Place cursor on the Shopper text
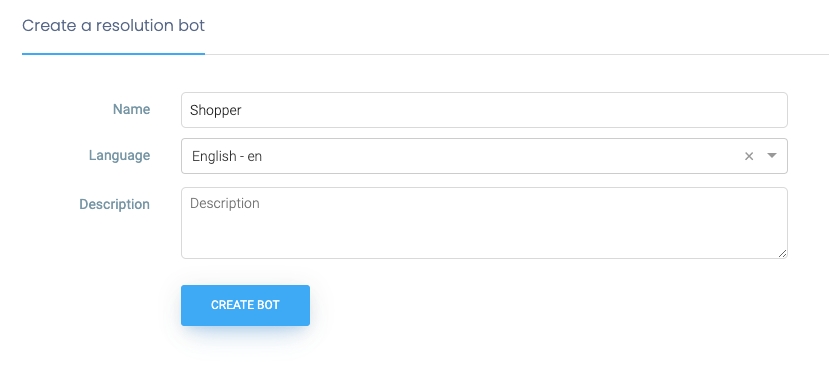The image size is (829, 371). point(216,110)
